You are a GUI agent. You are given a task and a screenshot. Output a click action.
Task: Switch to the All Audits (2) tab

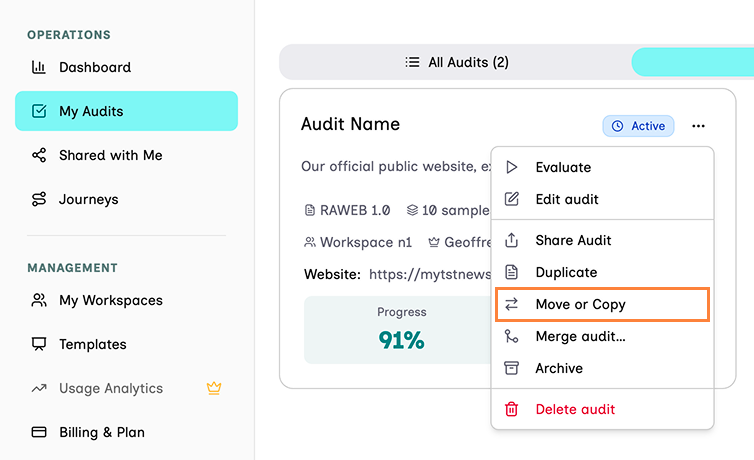(456, 62)
